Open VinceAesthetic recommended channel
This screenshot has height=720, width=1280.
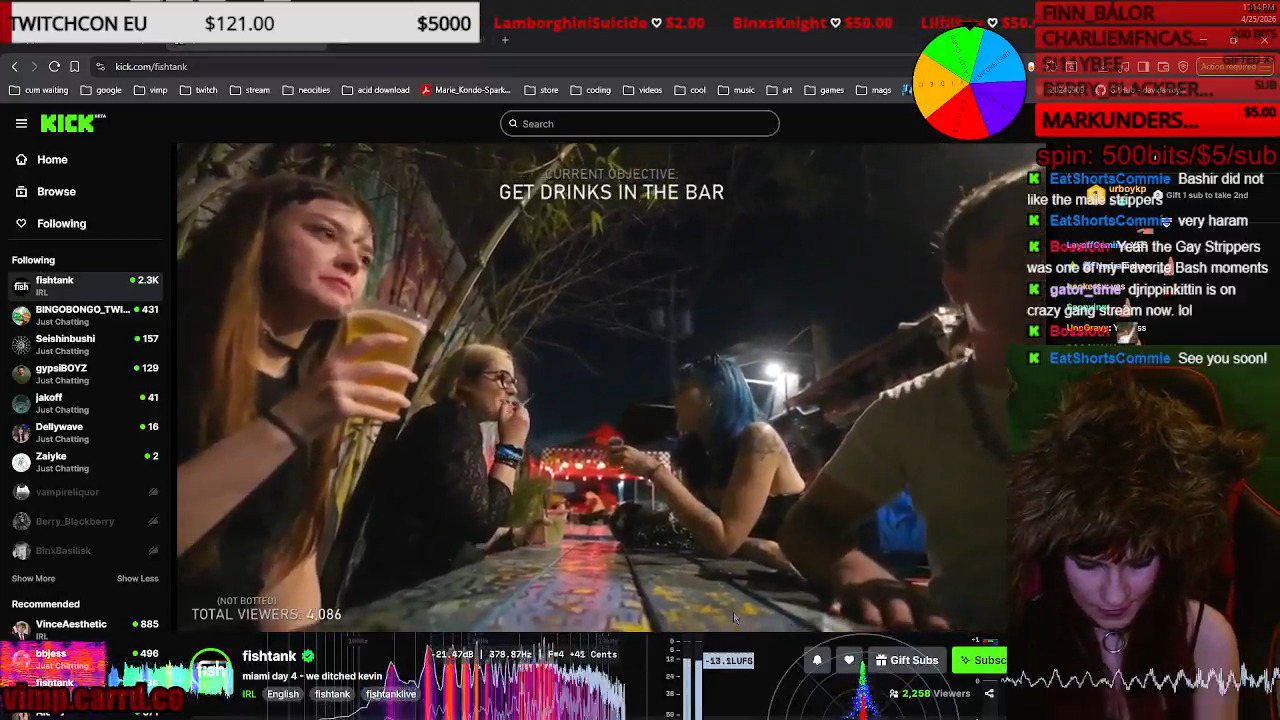point(85,629)
